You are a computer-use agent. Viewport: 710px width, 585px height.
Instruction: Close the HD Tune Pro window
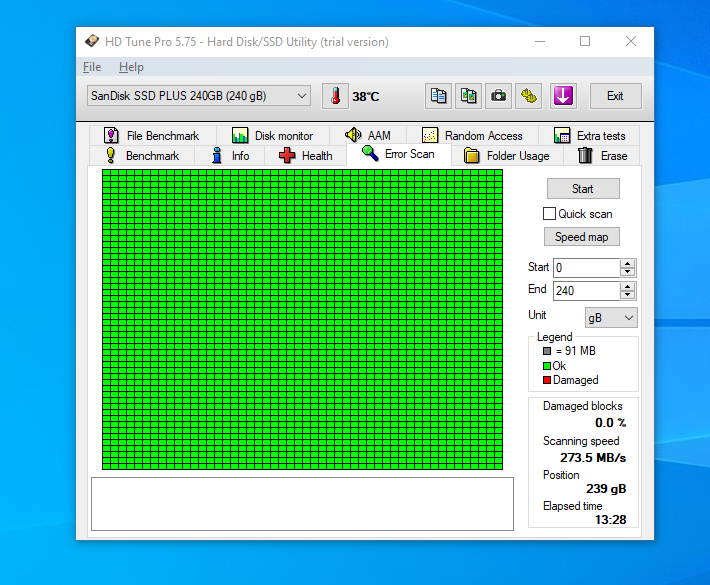click(631, 41)
